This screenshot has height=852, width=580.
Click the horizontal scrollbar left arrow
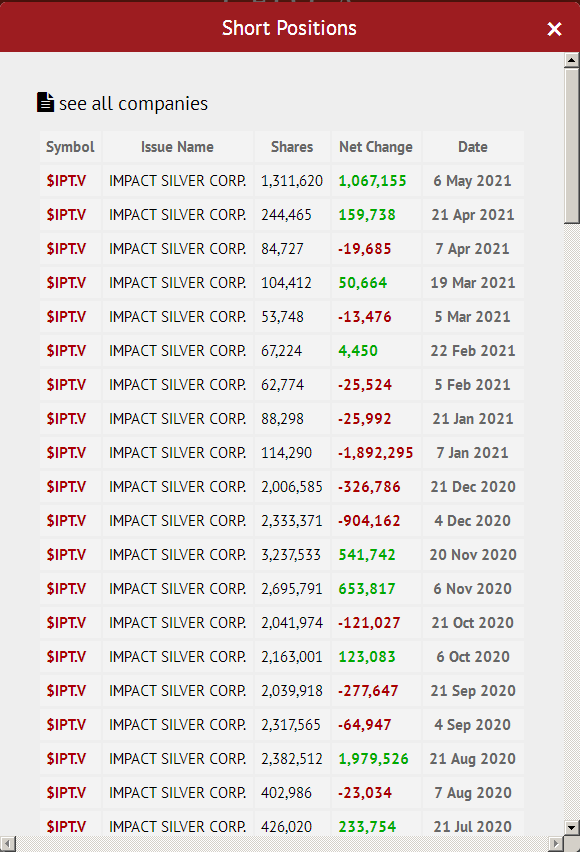point(8,844)
